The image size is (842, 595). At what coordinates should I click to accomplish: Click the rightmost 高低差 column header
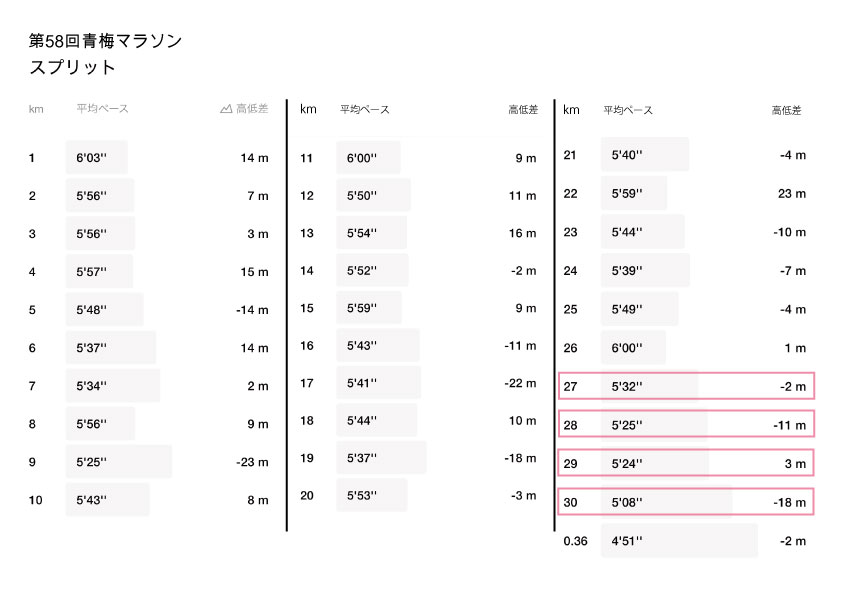(786, 110)
